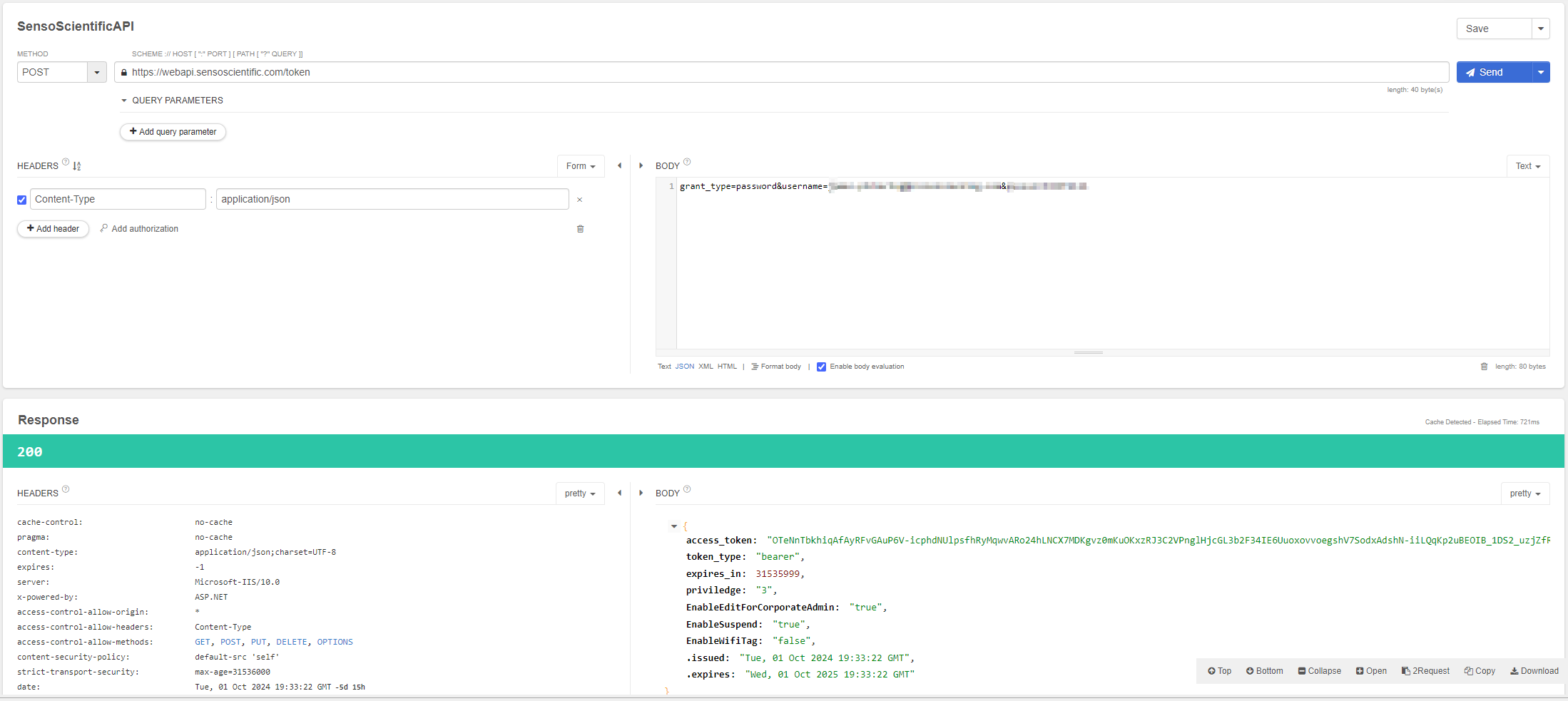1568x701 pixels.
Task: Open the response HEADERS help icon
Action: [66, 489]
